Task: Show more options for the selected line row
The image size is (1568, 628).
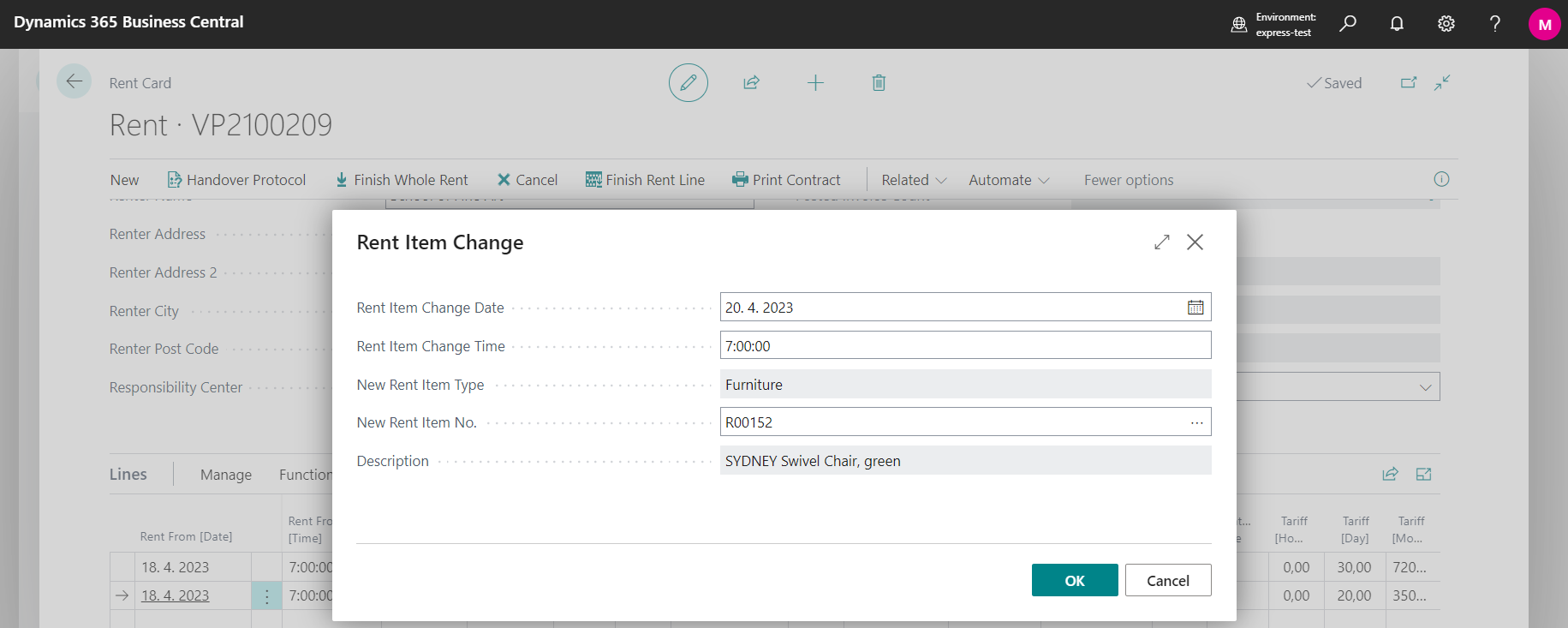Action: [x=266, y=596]
